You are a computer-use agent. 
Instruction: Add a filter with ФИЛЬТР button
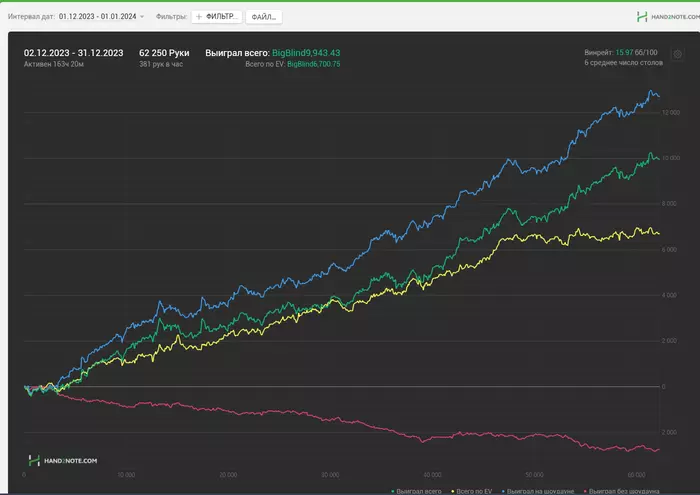pos(217,17)
